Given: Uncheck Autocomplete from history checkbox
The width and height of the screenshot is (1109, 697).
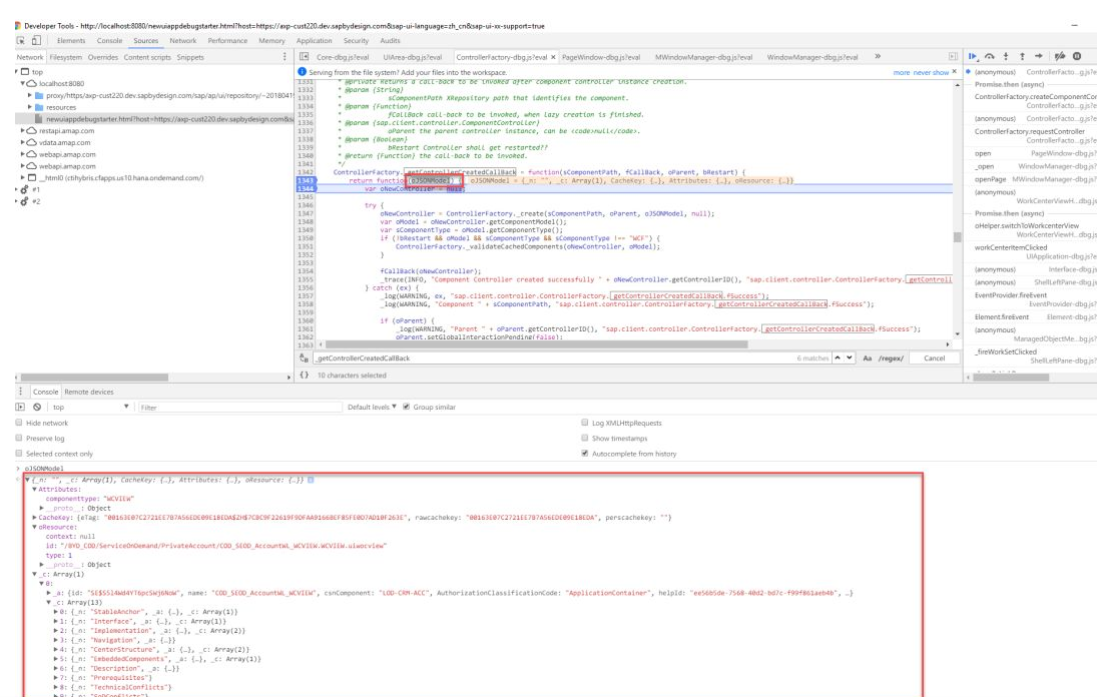Looking at the screenshot, I should (x=585, y=454).
